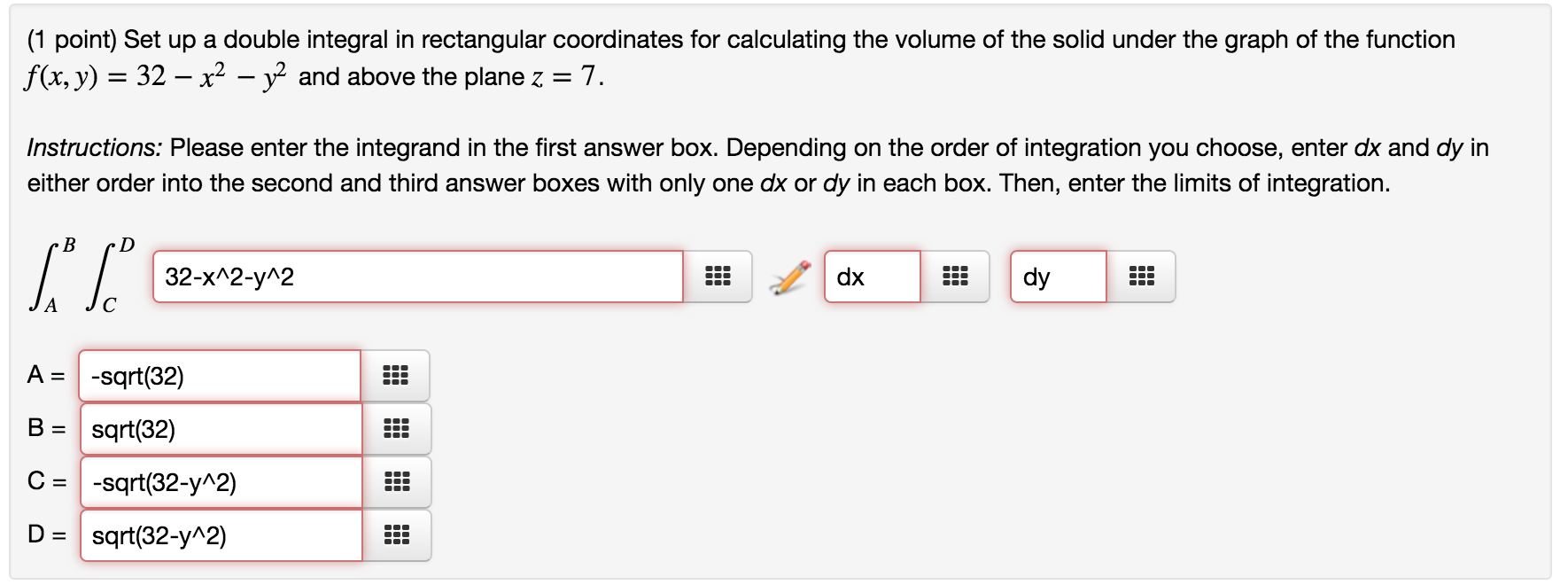Select the dy answer box
Image resolution: width=1568 pixels, height=585 pixels.
(1059, 277)
